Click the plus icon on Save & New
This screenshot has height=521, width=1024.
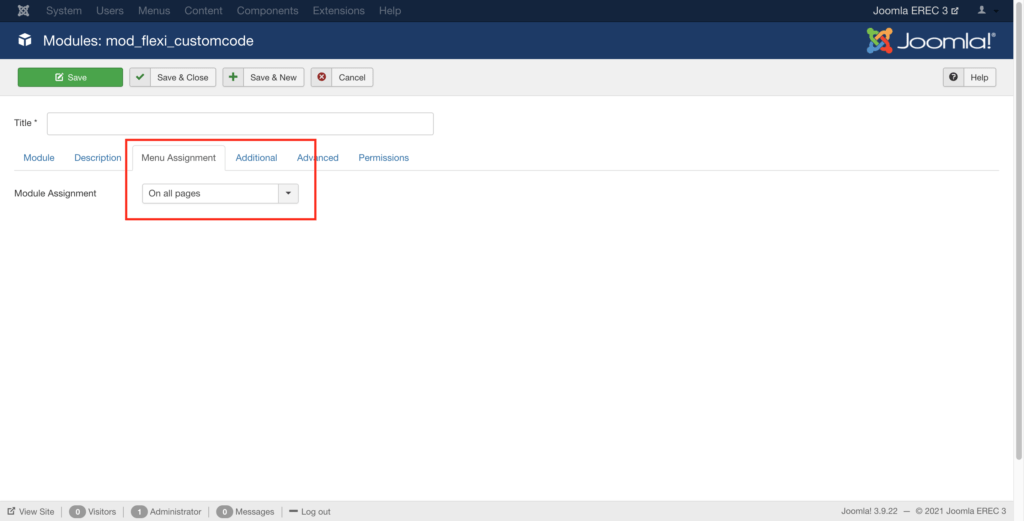pos(233,77)
